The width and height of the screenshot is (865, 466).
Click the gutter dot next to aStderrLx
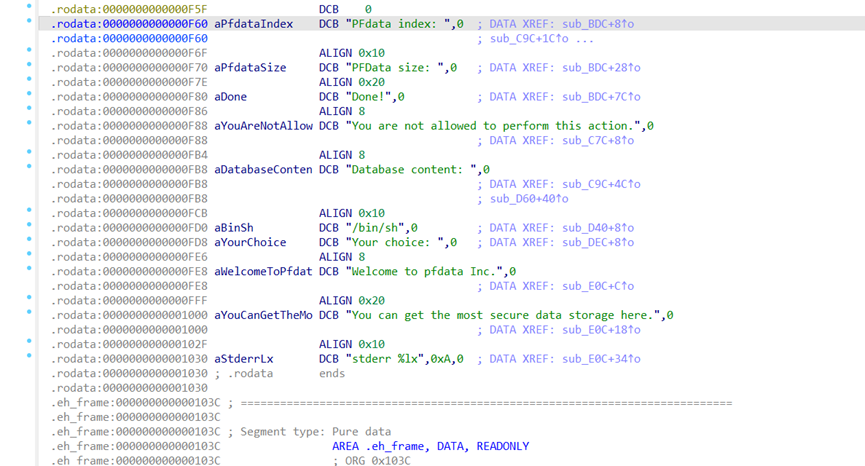pos(30,359)
